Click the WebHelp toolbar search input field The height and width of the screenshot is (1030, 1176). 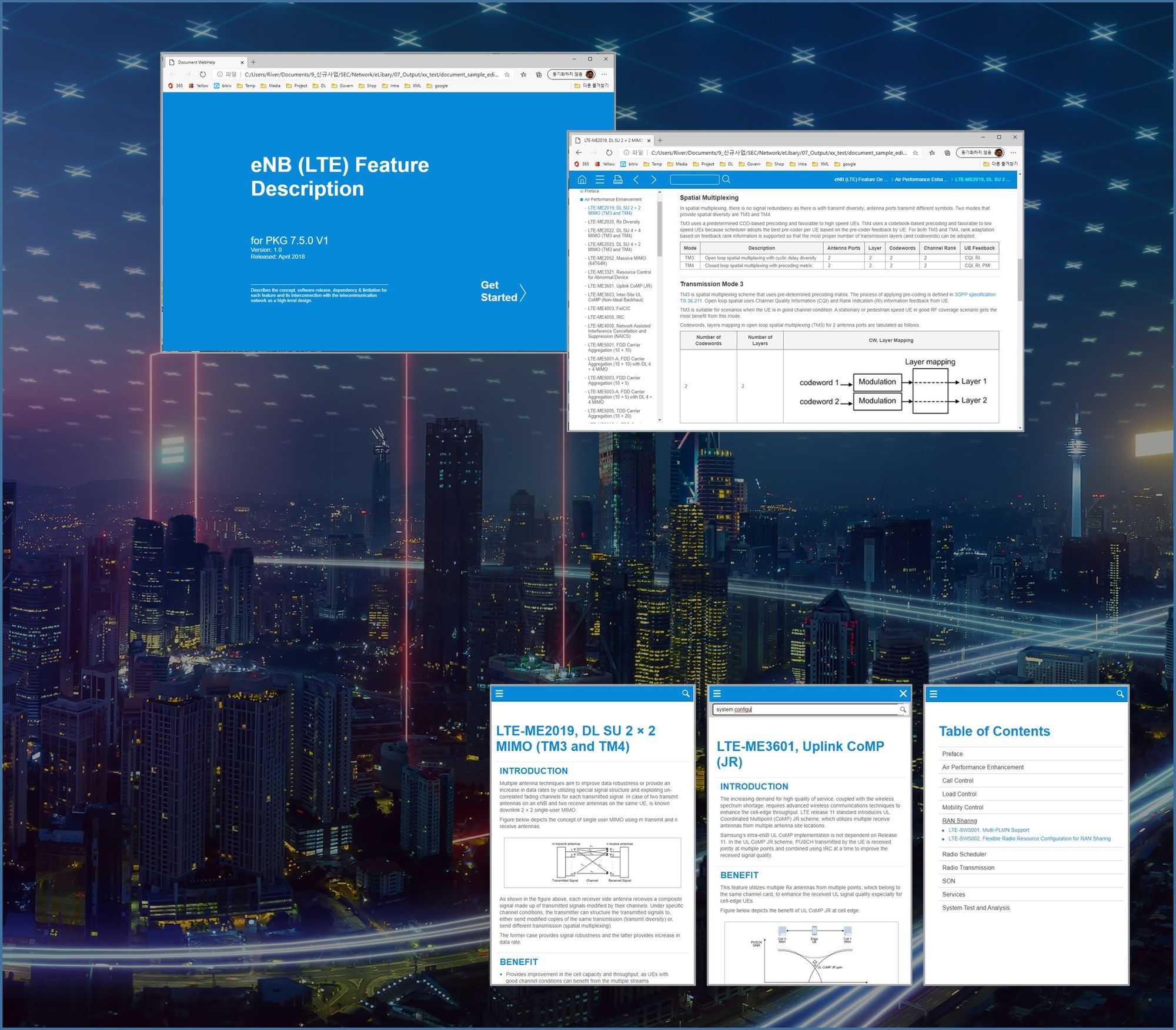(x=694, y=179)
